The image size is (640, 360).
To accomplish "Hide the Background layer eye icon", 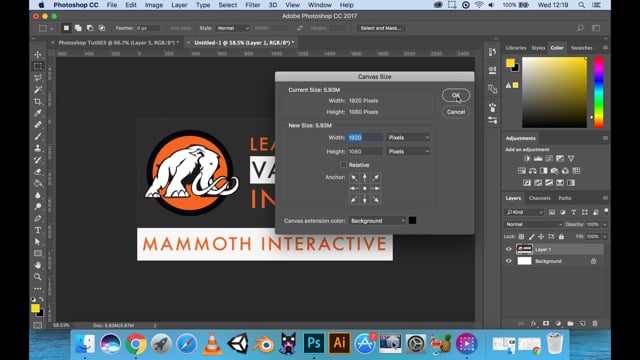I will (509, 261).
